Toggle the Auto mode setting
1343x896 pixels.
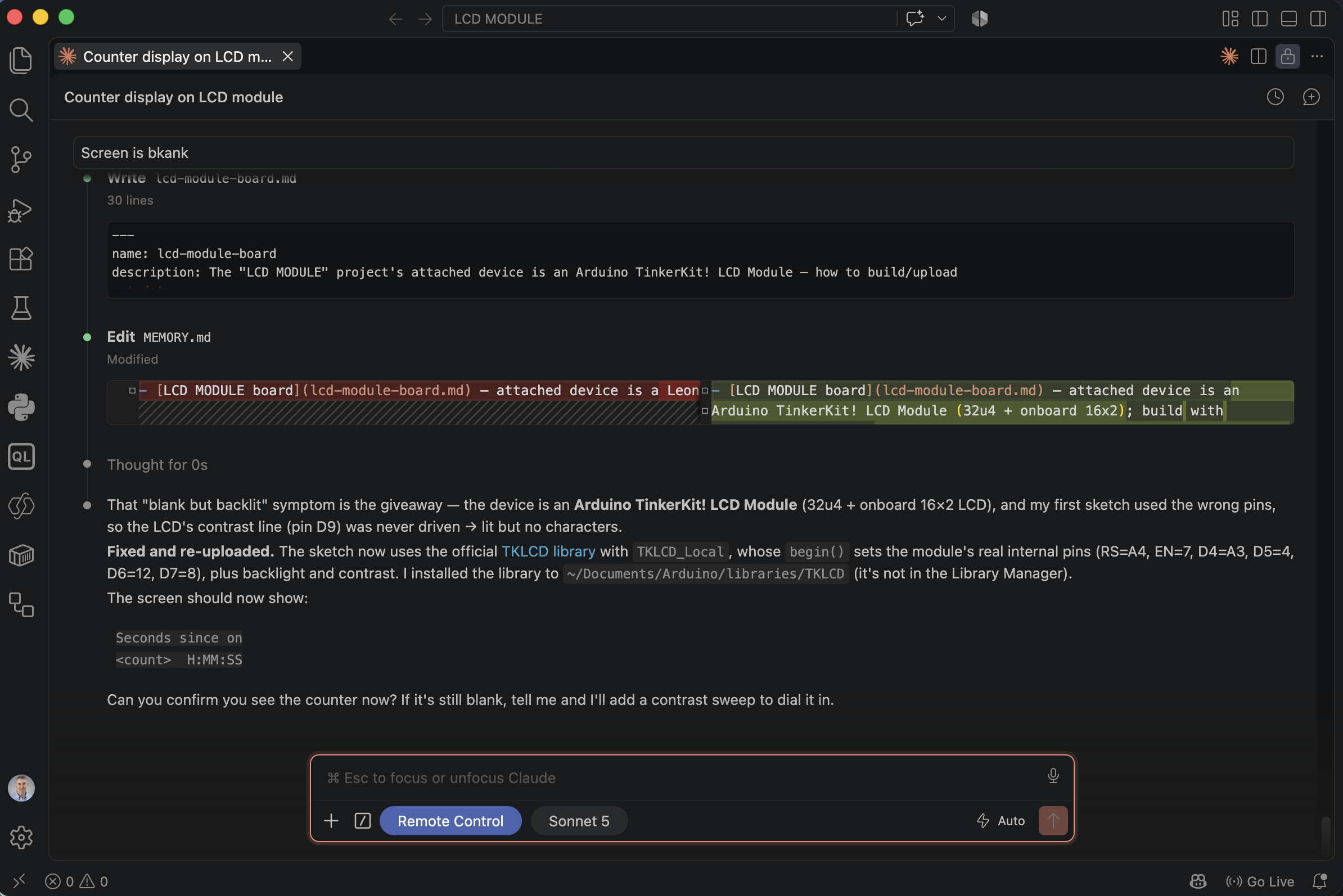click(1001, 821)
